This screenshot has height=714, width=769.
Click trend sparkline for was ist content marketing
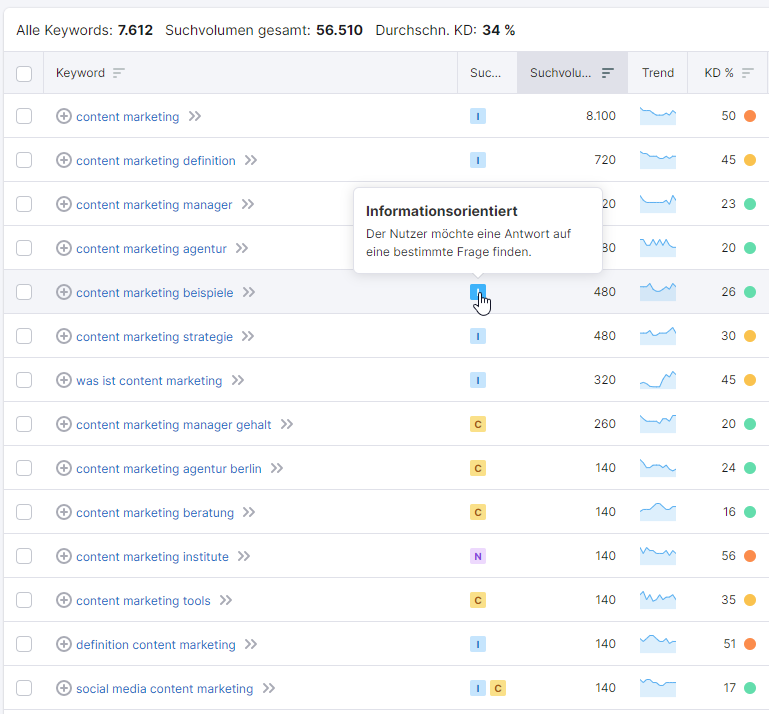click(658, 380)
